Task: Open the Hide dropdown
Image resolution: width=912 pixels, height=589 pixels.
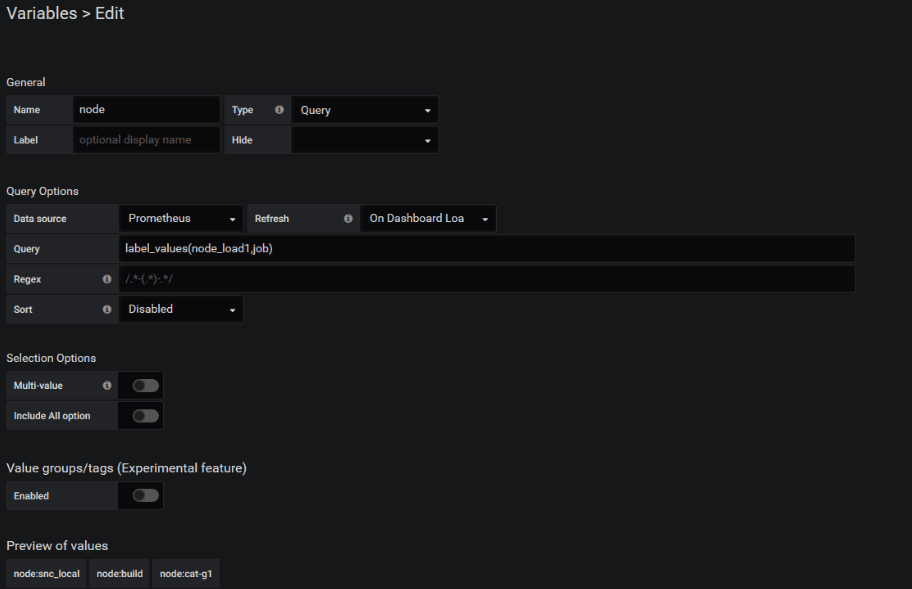Action: pos(365,140)
